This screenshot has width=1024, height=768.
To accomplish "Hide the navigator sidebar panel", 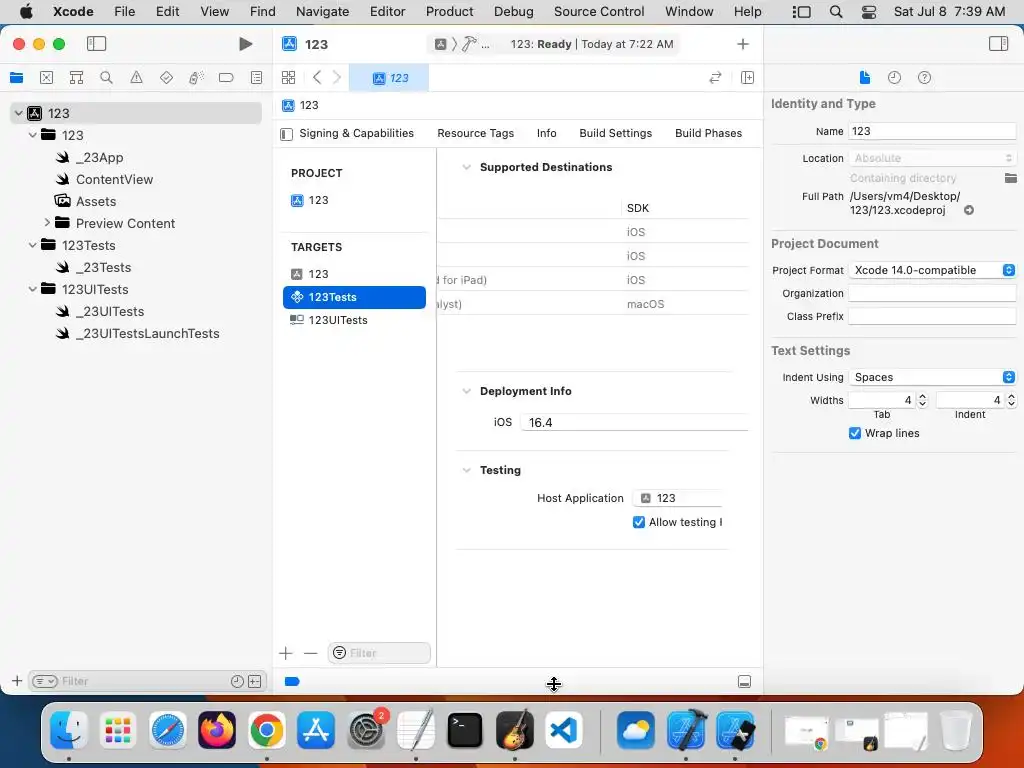I will (96, 44).
